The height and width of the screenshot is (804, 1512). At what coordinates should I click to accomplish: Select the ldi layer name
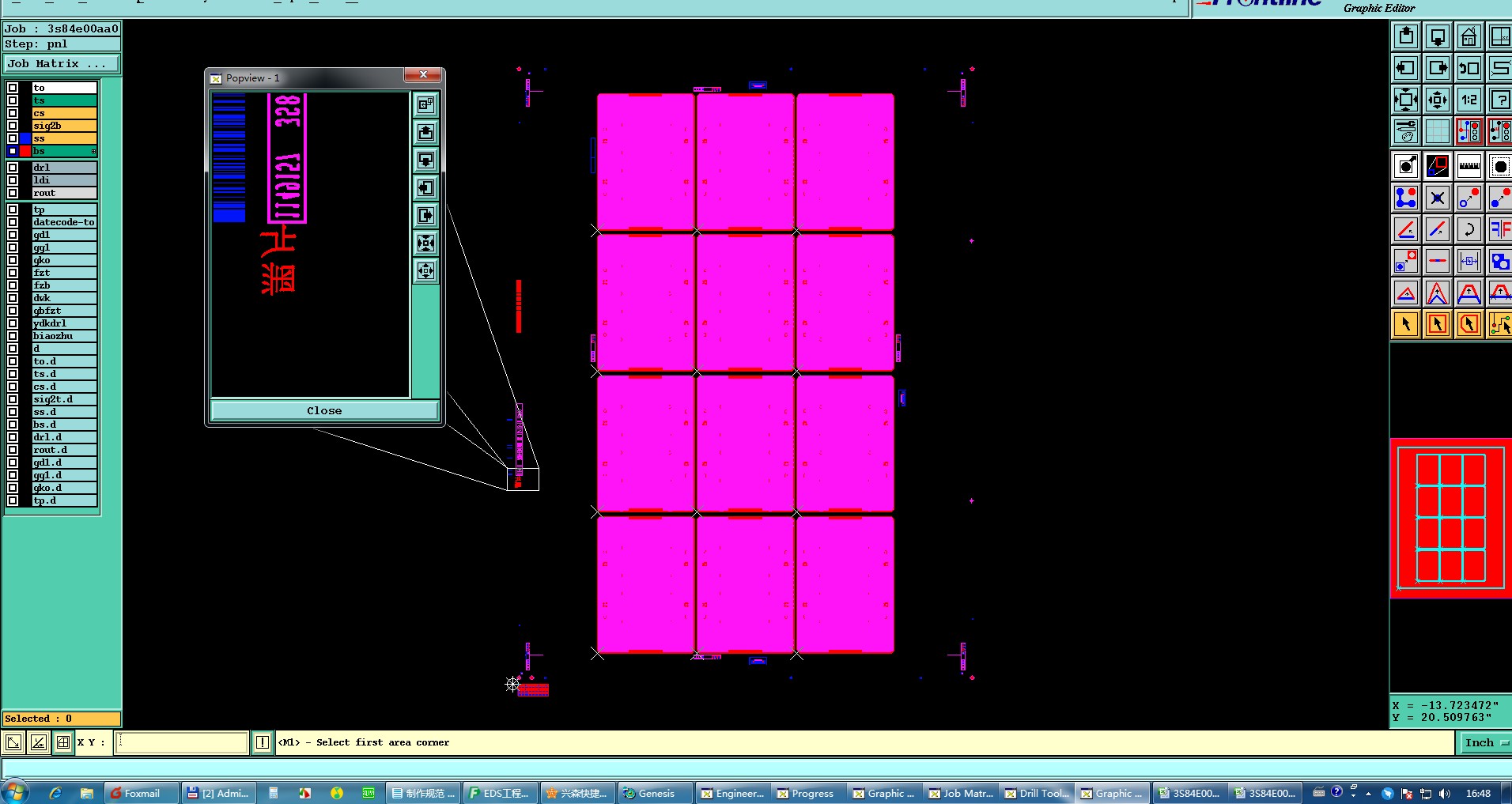click(x=64, y=180)
